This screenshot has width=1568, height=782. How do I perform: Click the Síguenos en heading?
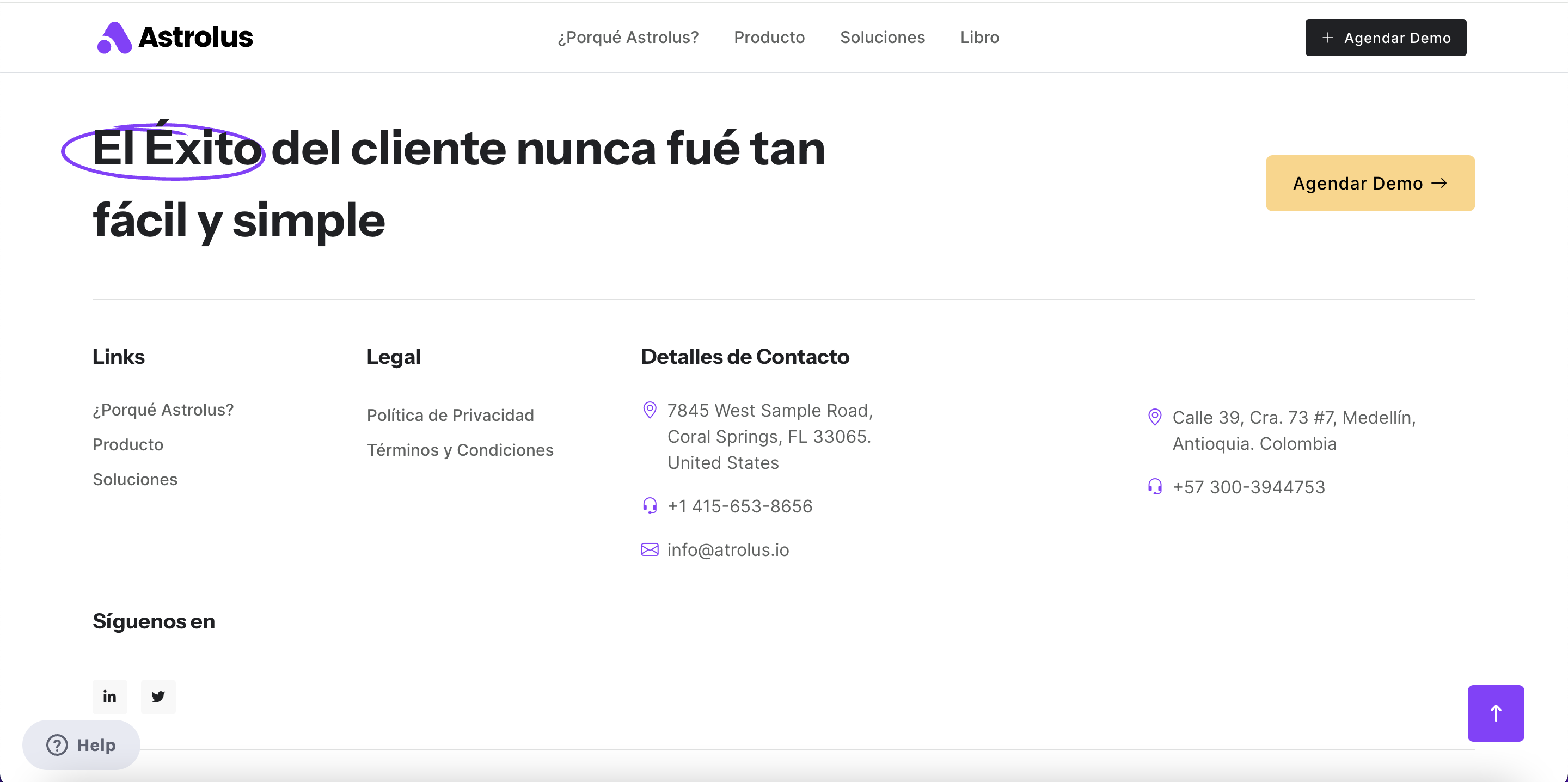(x=154, y=621)
